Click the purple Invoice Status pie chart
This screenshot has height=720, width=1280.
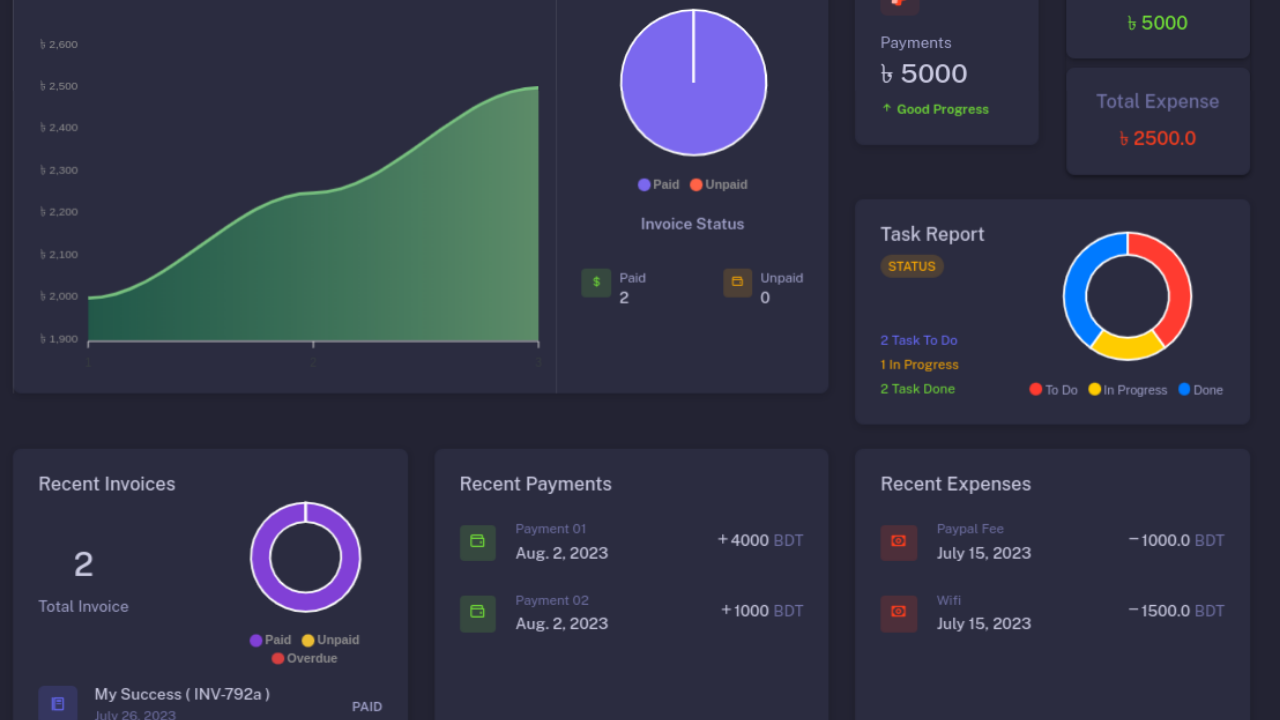click(693, 82)
